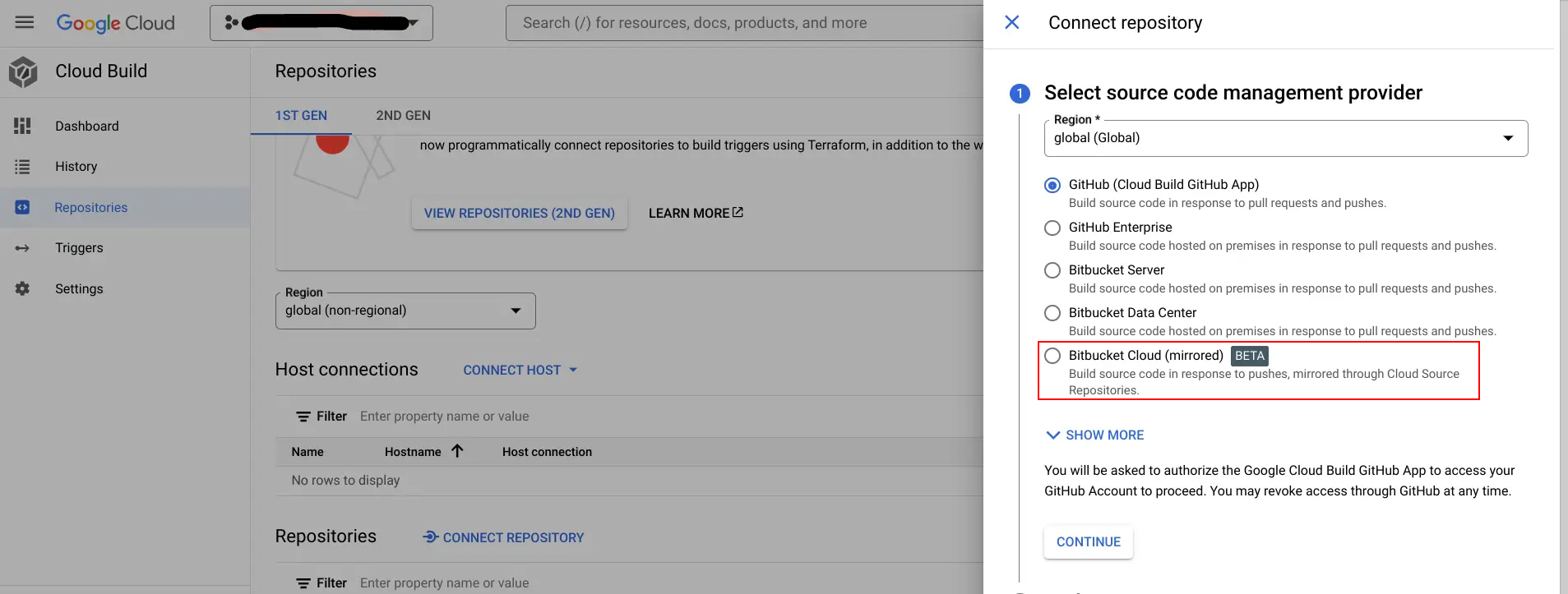
Task: Click CONNECT REPOSITORY button
Action: pyautogui.click(x=503, y=537)
